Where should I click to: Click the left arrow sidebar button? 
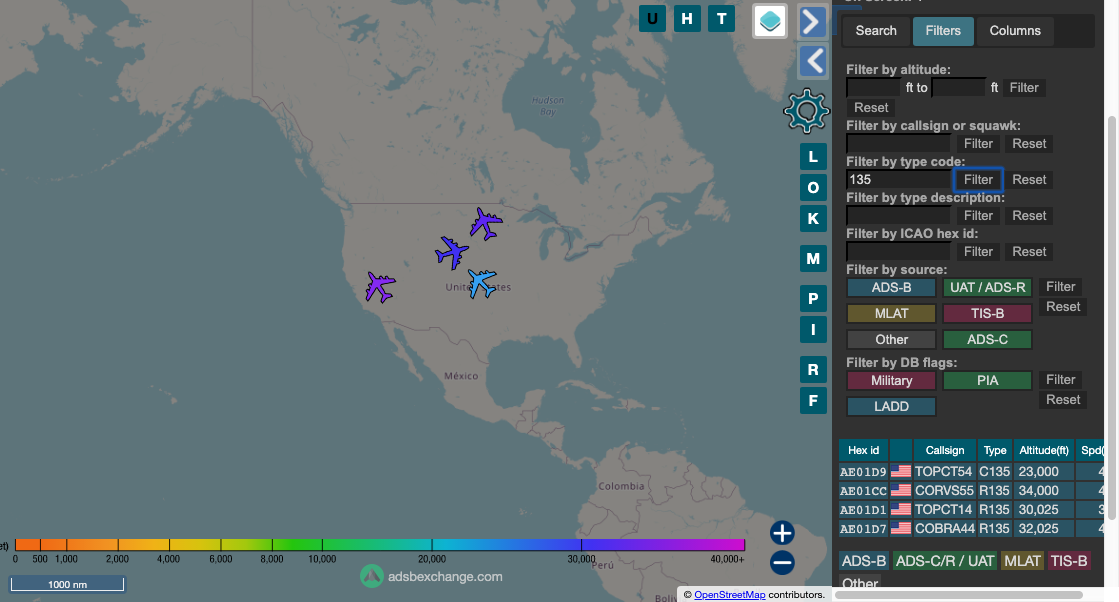pyautogui.click(x=812, y=61)
